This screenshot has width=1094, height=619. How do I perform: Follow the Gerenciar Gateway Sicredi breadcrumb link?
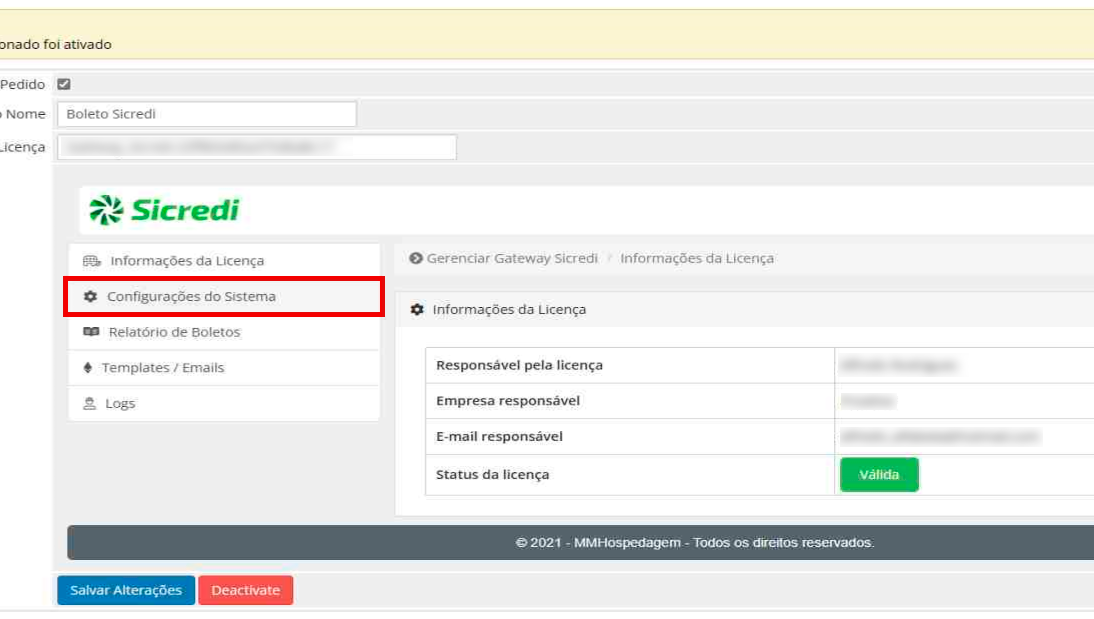point(512,258)
